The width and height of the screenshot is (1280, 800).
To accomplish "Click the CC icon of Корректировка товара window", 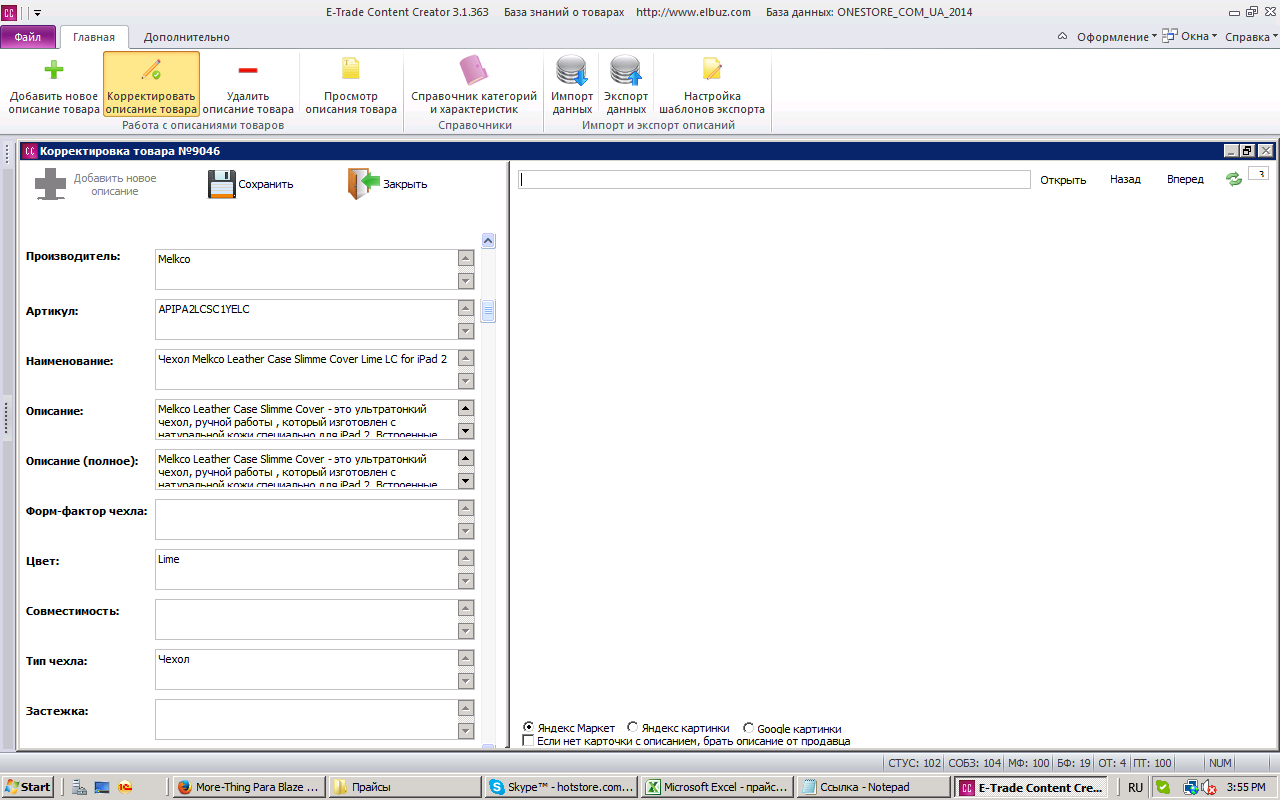I will point(30,151).
